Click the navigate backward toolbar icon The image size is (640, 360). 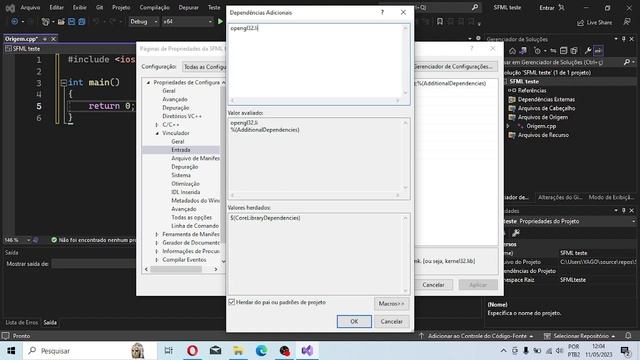[15, 21]
